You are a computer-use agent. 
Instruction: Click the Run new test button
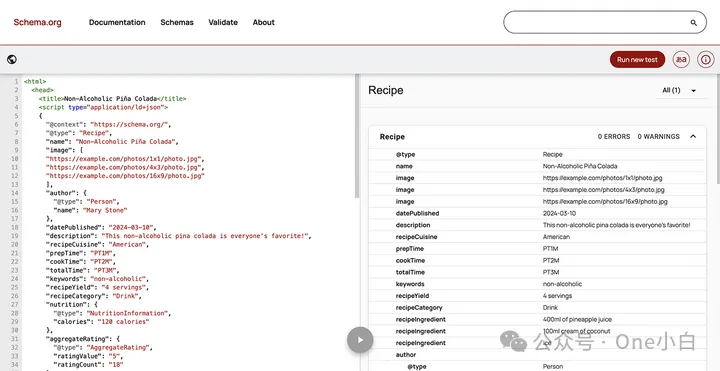coord(637,60)
